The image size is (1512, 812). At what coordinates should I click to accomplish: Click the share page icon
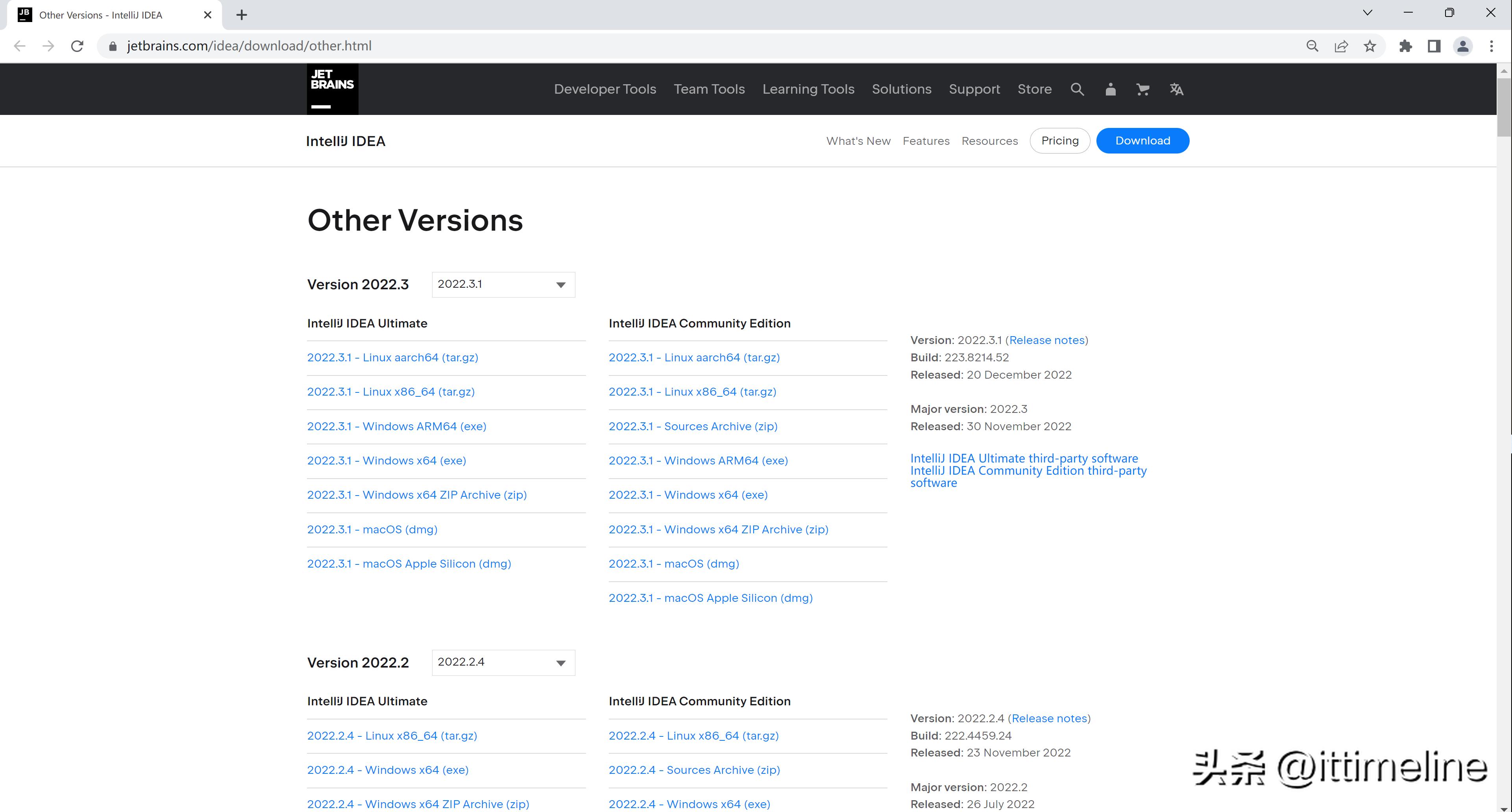pos(1341,46)
